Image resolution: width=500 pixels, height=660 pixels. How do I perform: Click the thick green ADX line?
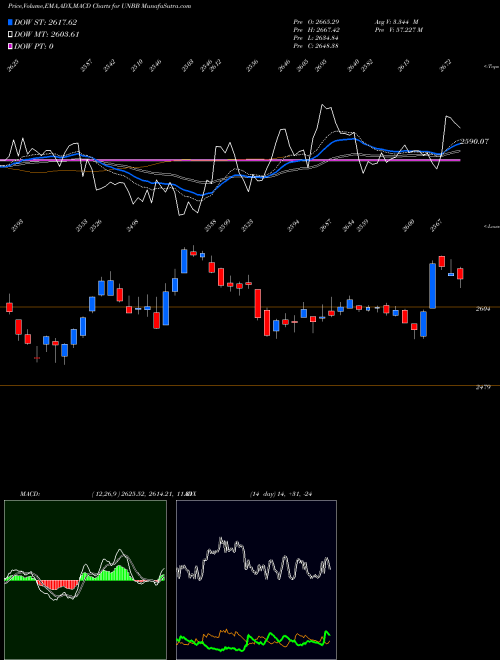(x=253, y=640)
